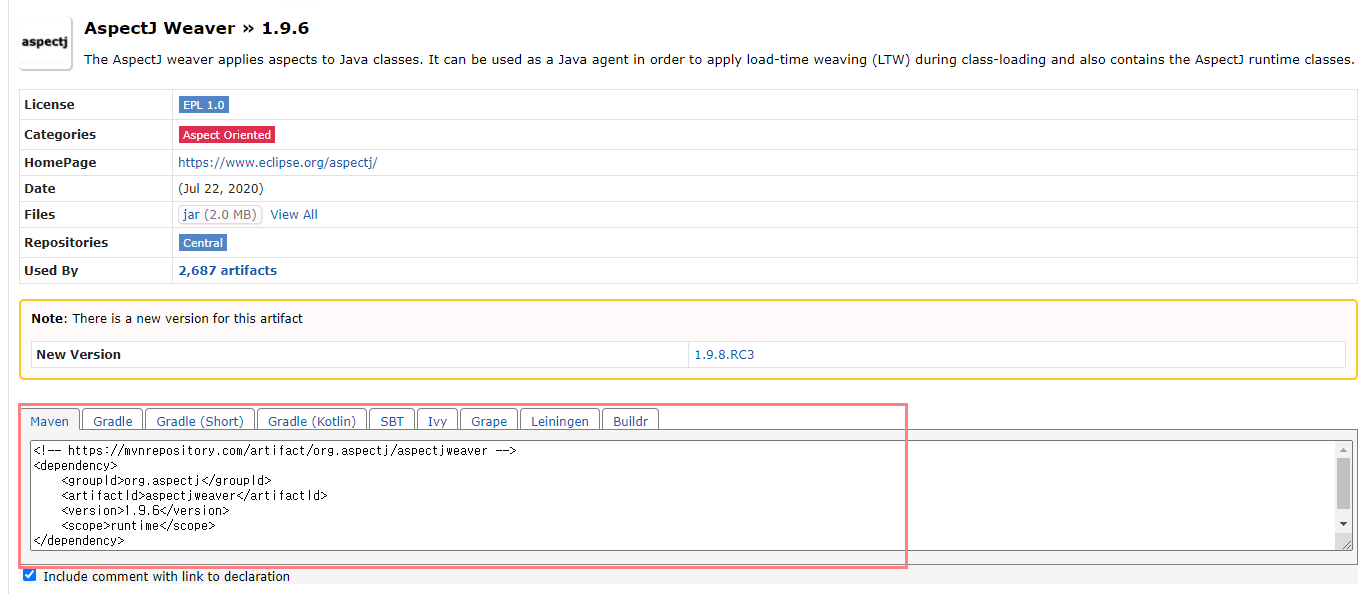Open the EPL 1.0 license badge

pos(204,105)
